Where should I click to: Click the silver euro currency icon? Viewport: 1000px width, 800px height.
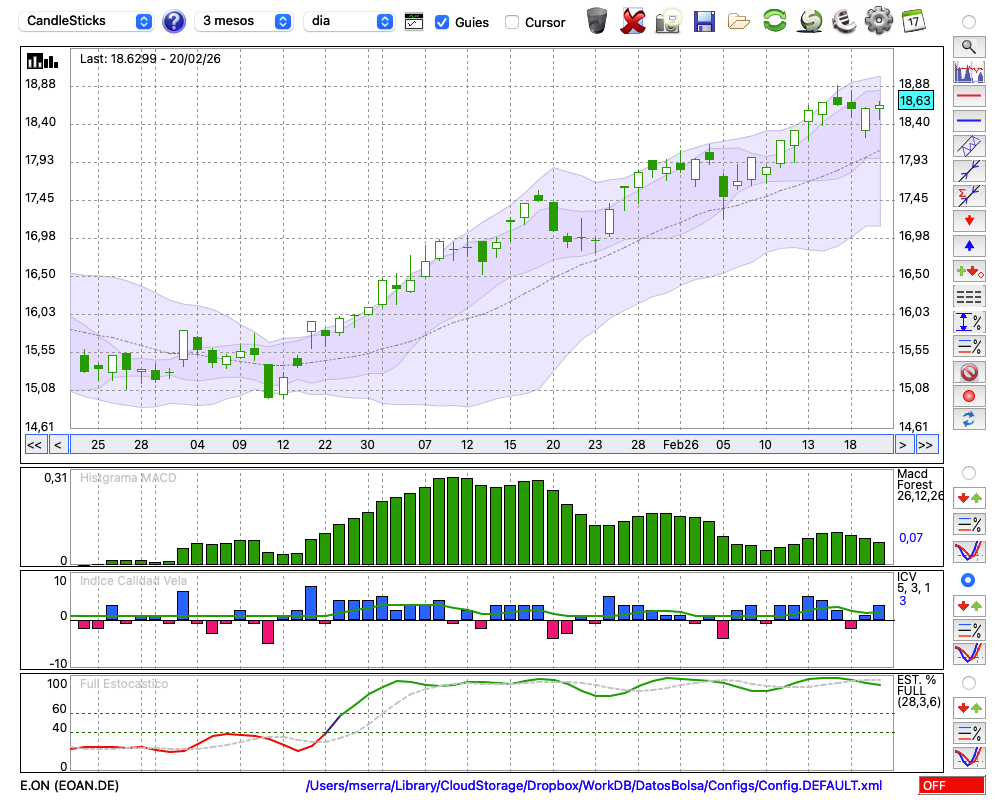[x=844, y=21]
